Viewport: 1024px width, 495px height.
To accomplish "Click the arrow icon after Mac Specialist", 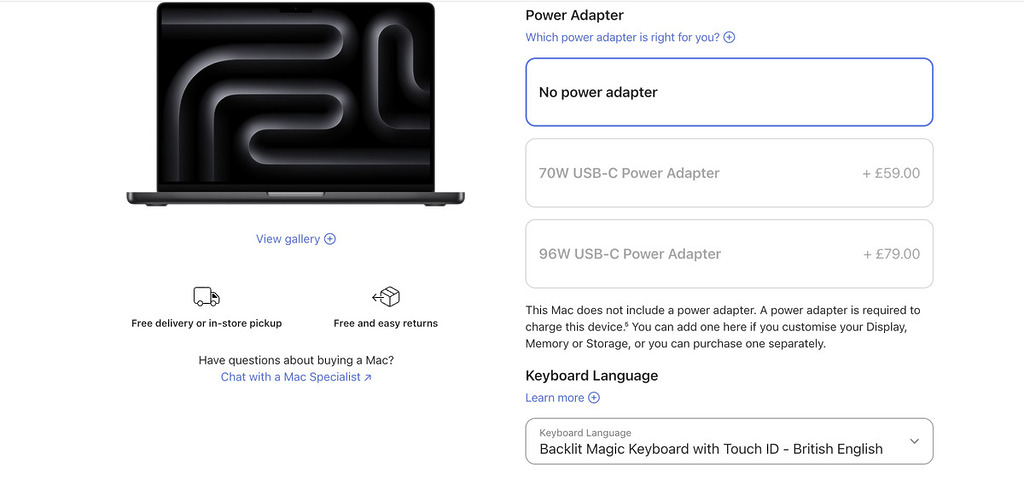I will pyautogui.click(x=368, y=378).
